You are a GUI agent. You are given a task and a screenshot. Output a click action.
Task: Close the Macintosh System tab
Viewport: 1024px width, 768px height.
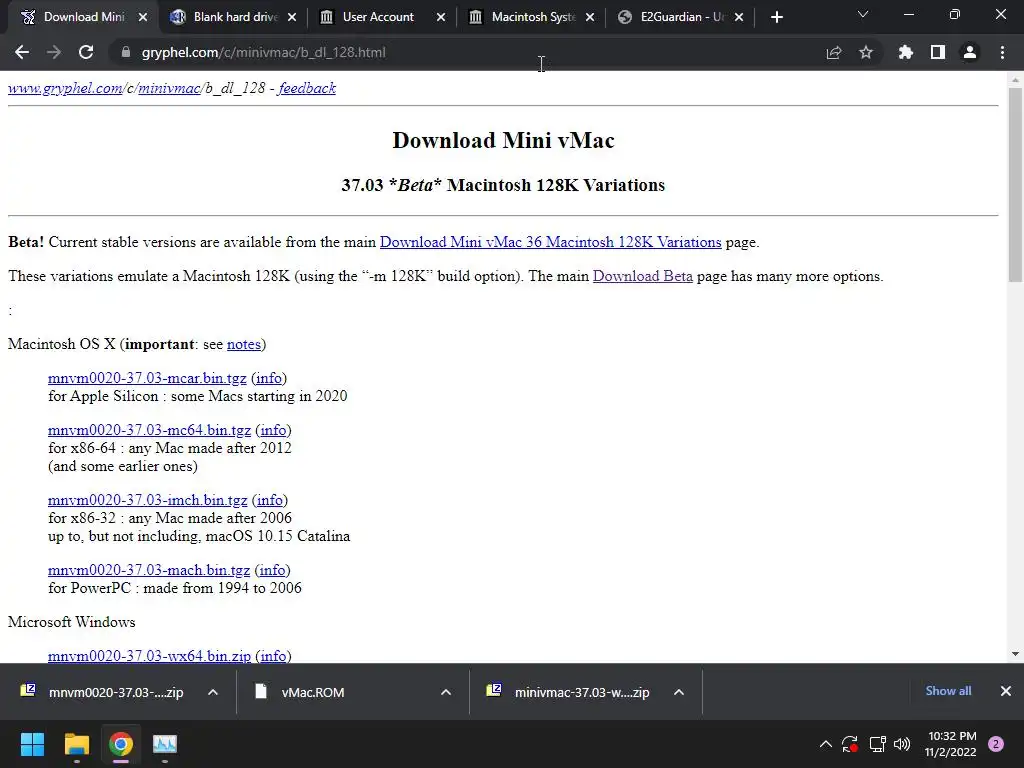tap(590, 17)
